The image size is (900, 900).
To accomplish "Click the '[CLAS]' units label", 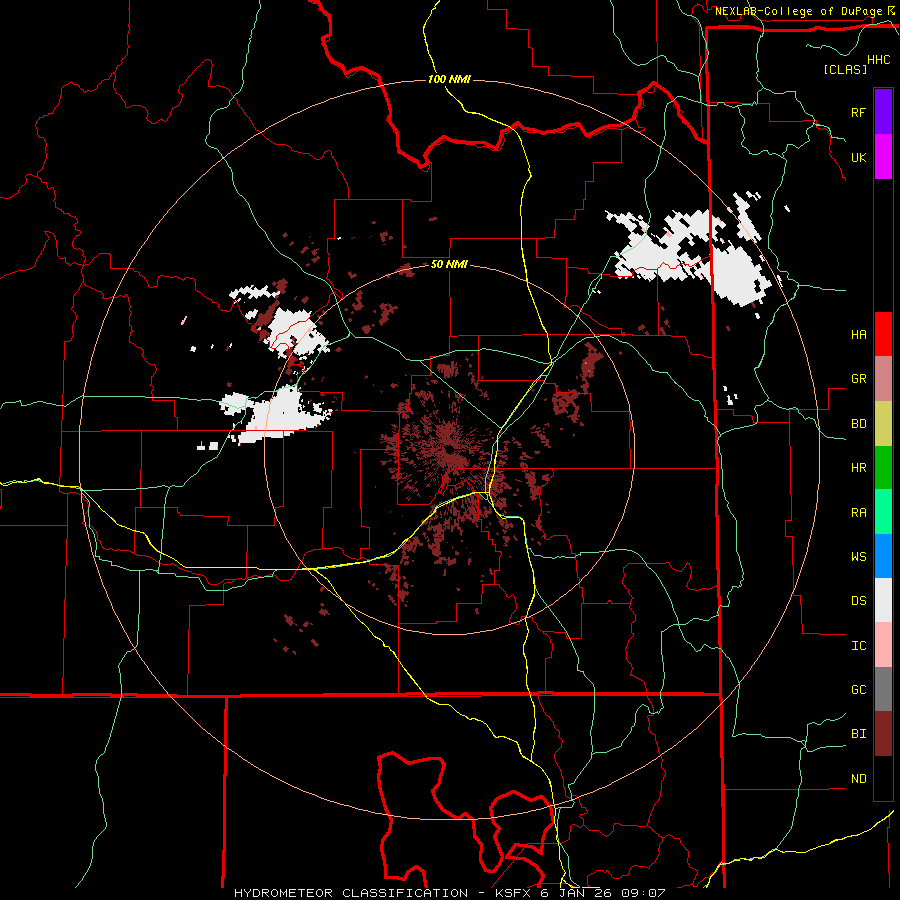I will (845, 70).
